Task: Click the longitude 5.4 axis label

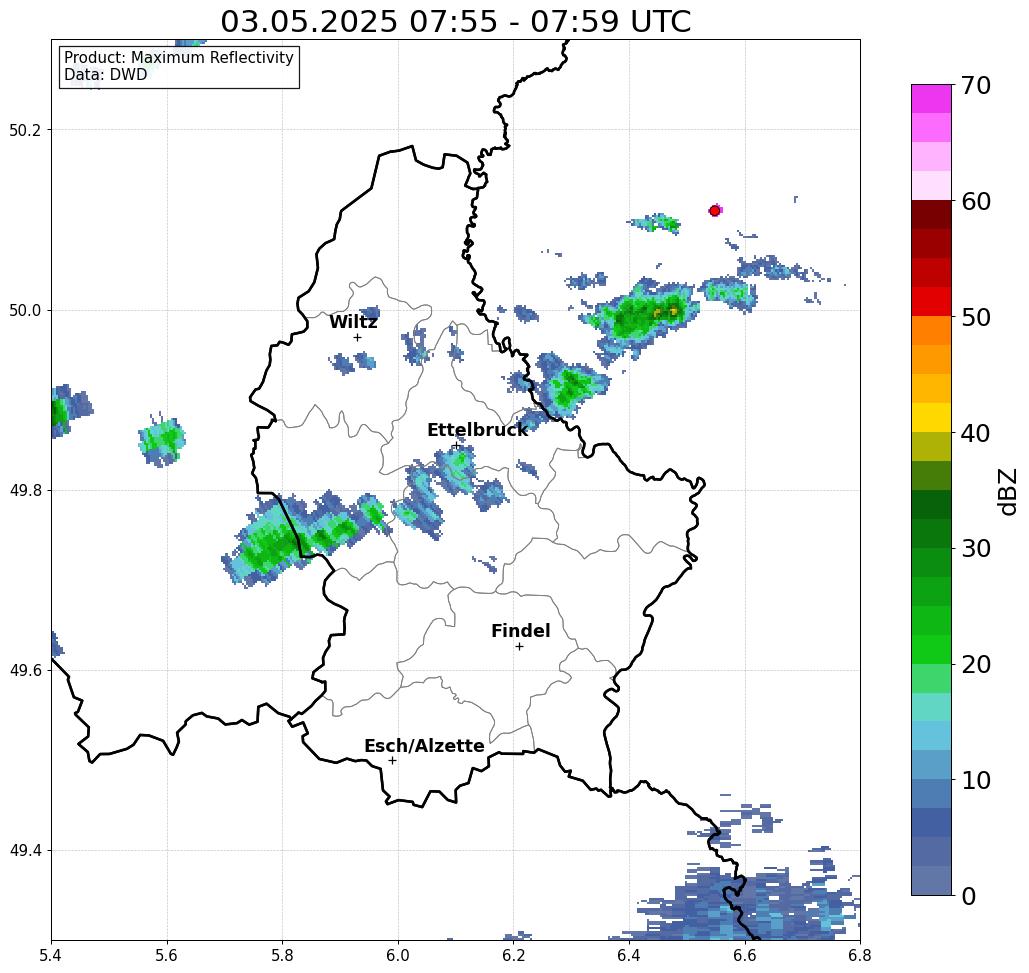Action: 51,956
